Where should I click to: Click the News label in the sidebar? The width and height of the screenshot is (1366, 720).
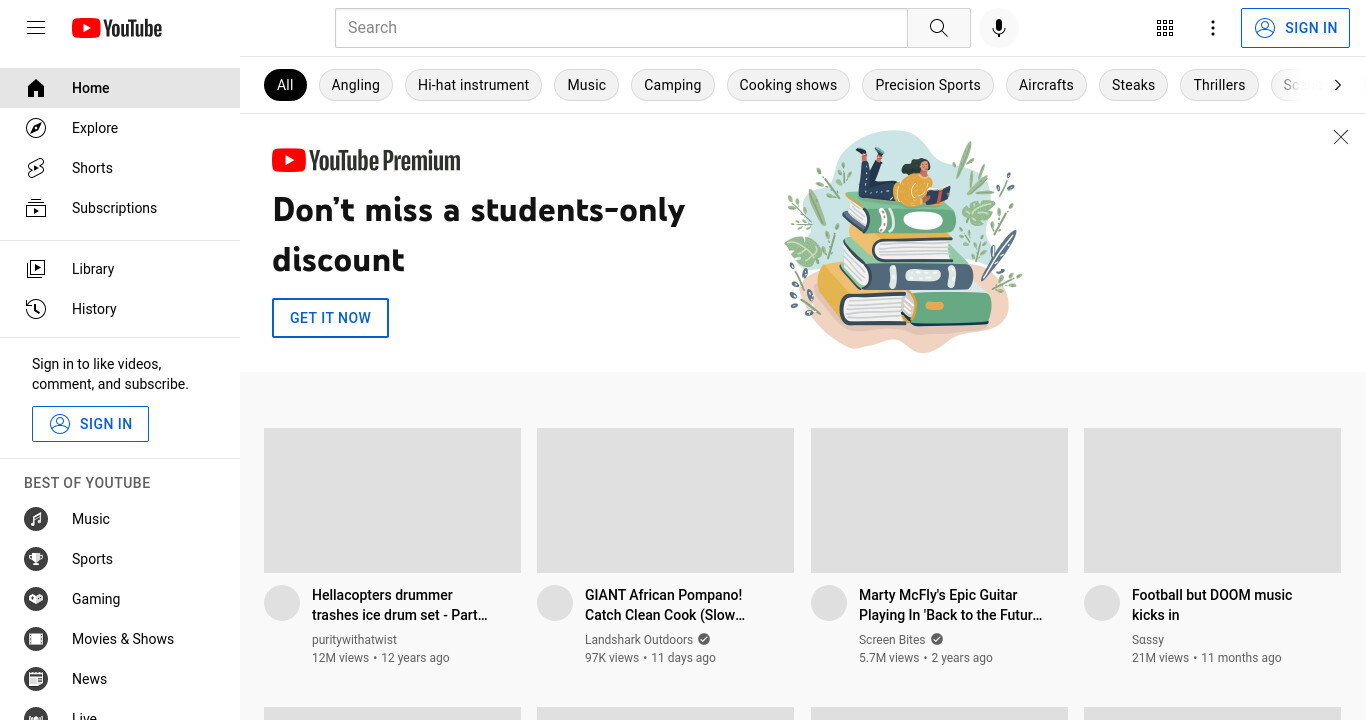[89, 679]
